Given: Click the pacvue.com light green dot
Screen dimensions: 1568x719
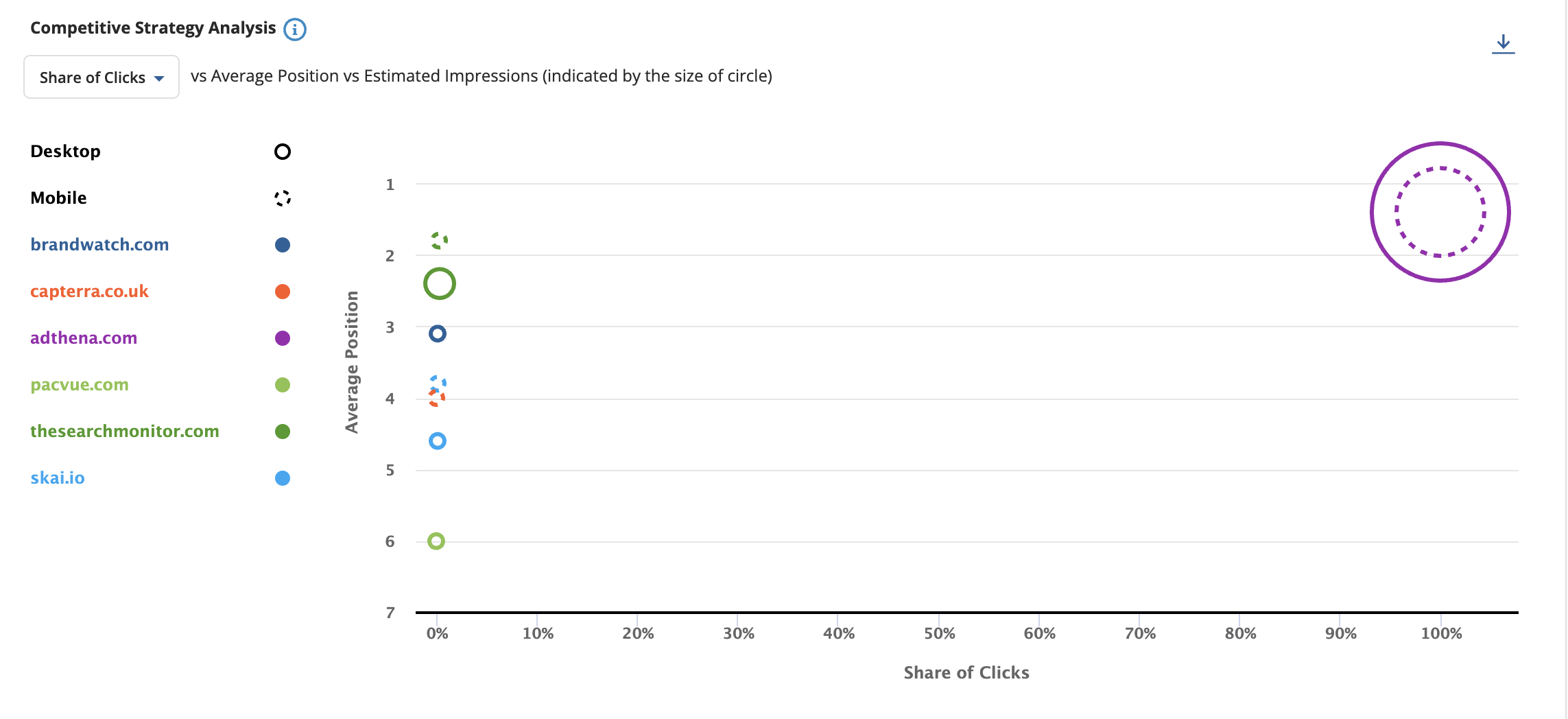Looking at the screenshot, I should point(283,385).
